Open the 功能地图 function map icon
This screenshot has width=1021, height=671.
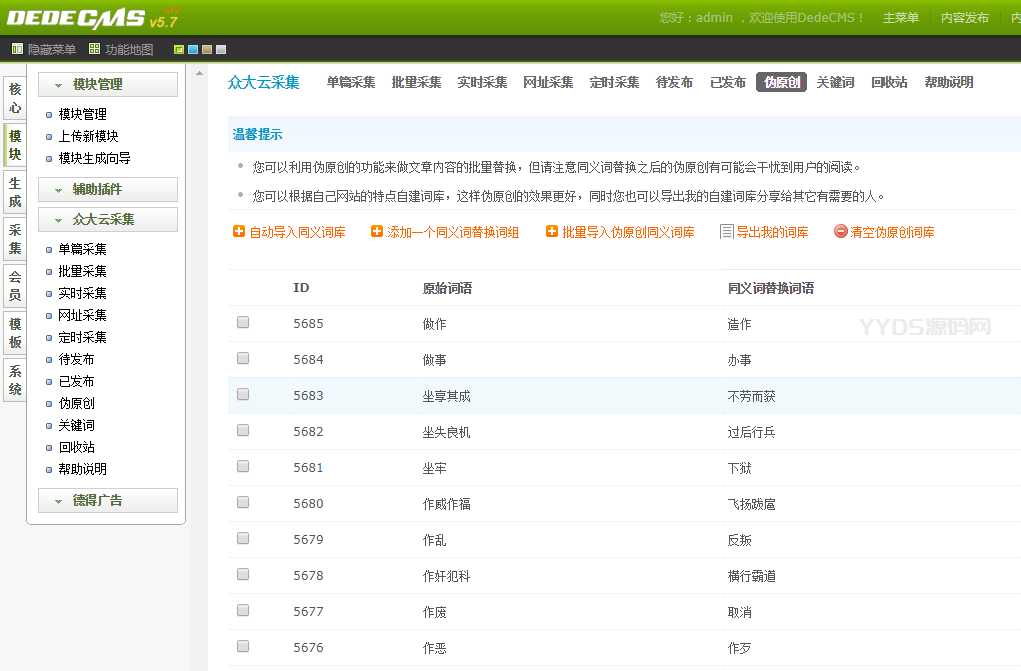pyautogui.click(x=94, y=49)
